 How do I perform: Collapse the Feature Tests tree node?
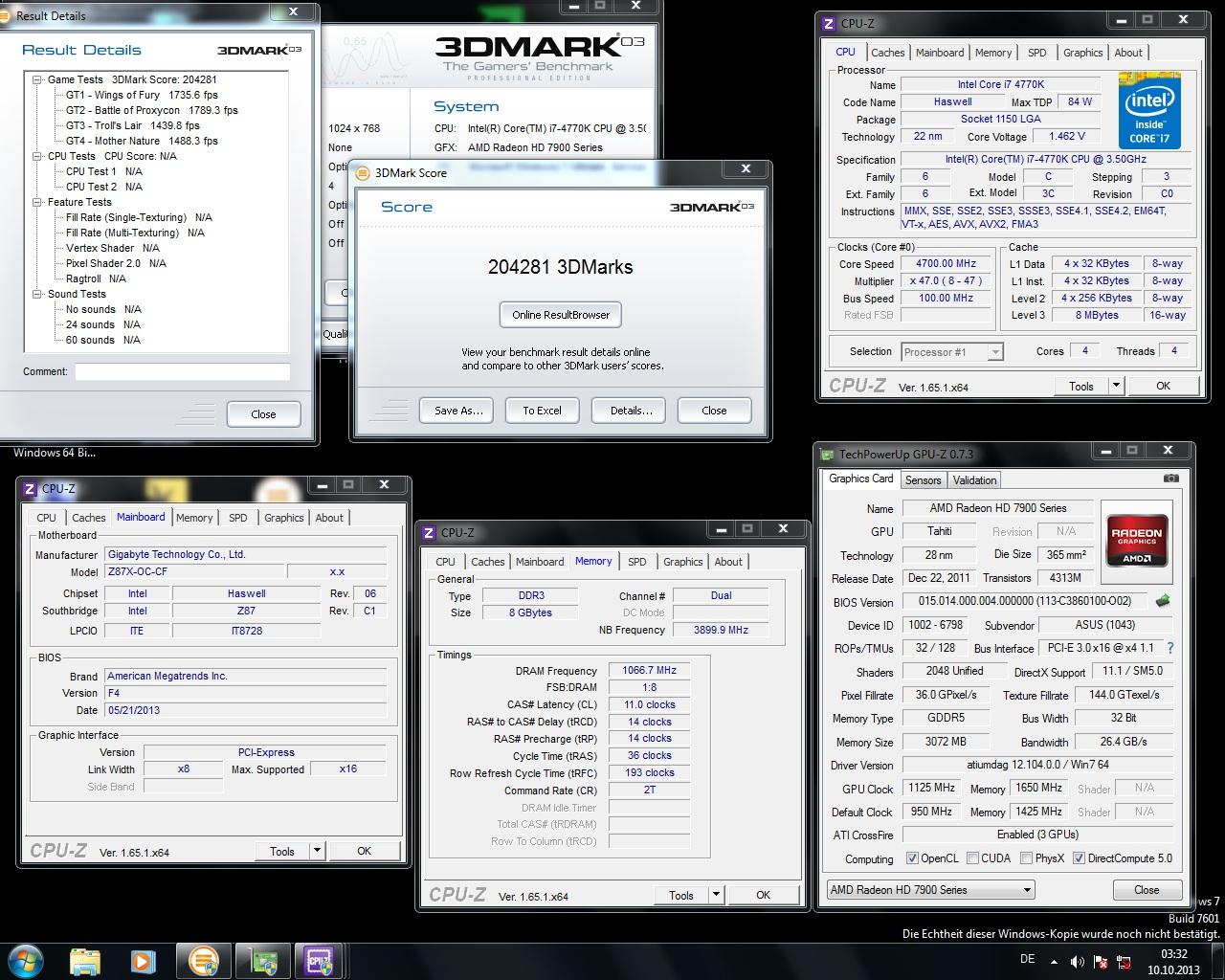pos(36,202)
